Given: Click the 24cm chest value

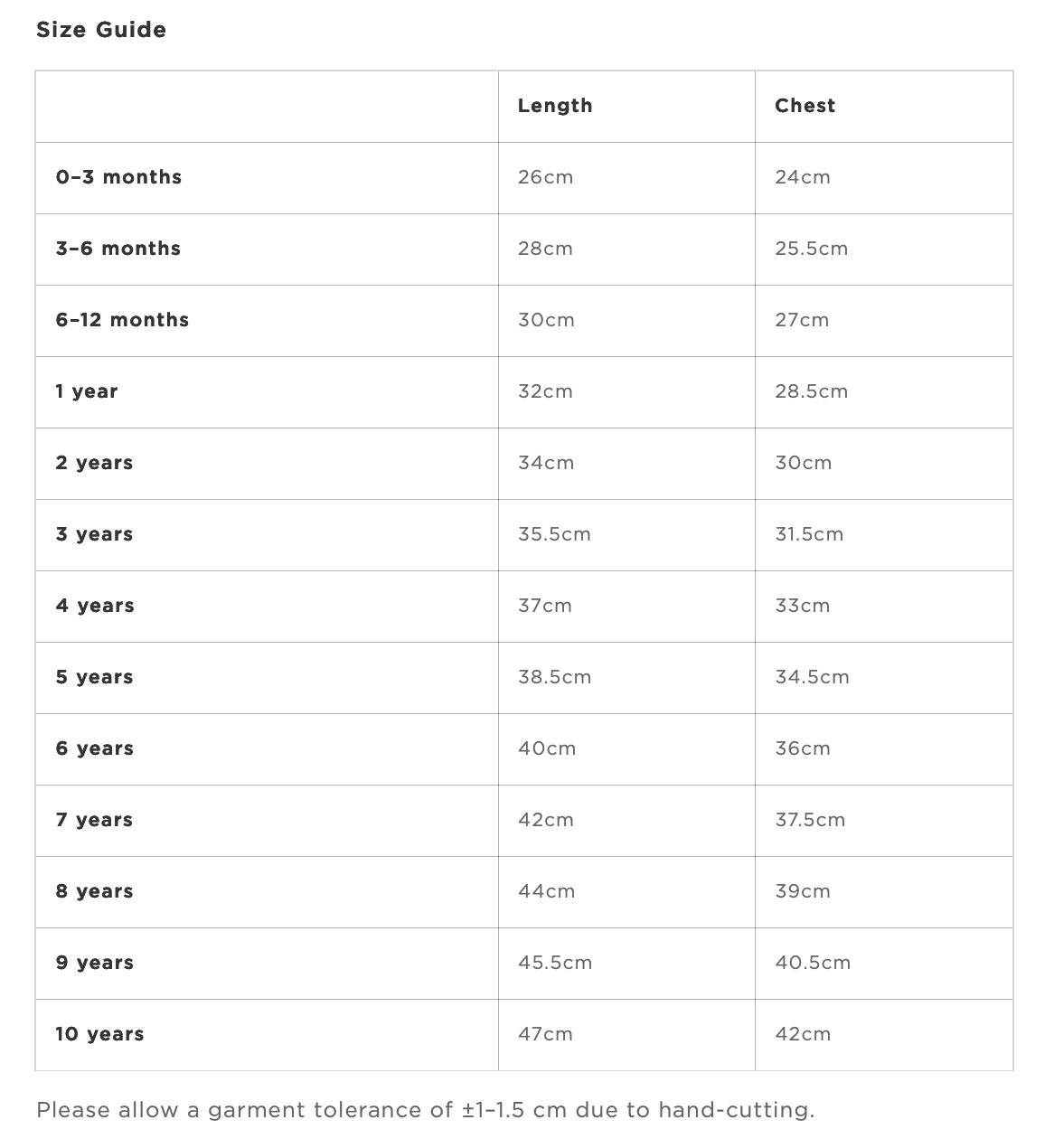Looking at the screenshot, I should click(803, 177).
